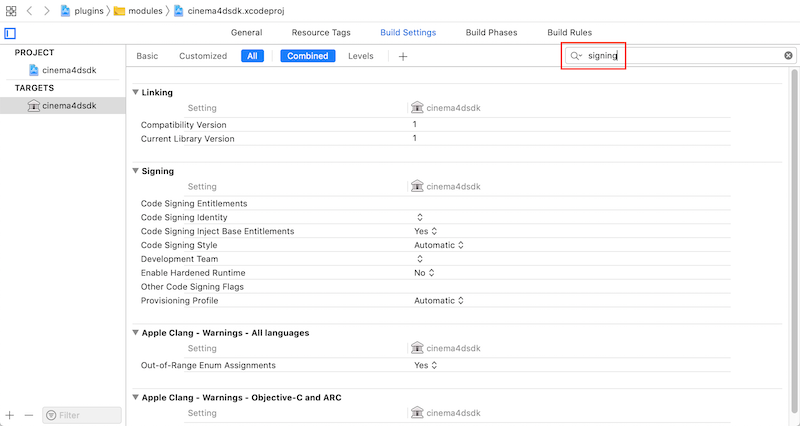800x426 pixels.
Task: Open the Resource Tags tab
Action: coord(321,33)
